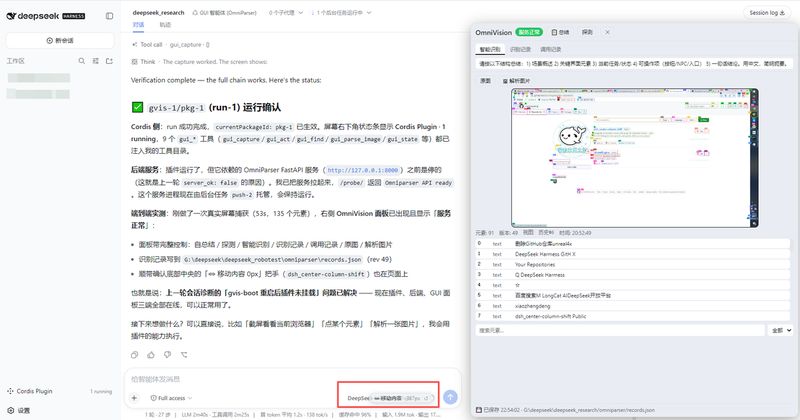Expand the 0 个子代理 dropdown
This screenshot has height=420, width=800.
286,13
